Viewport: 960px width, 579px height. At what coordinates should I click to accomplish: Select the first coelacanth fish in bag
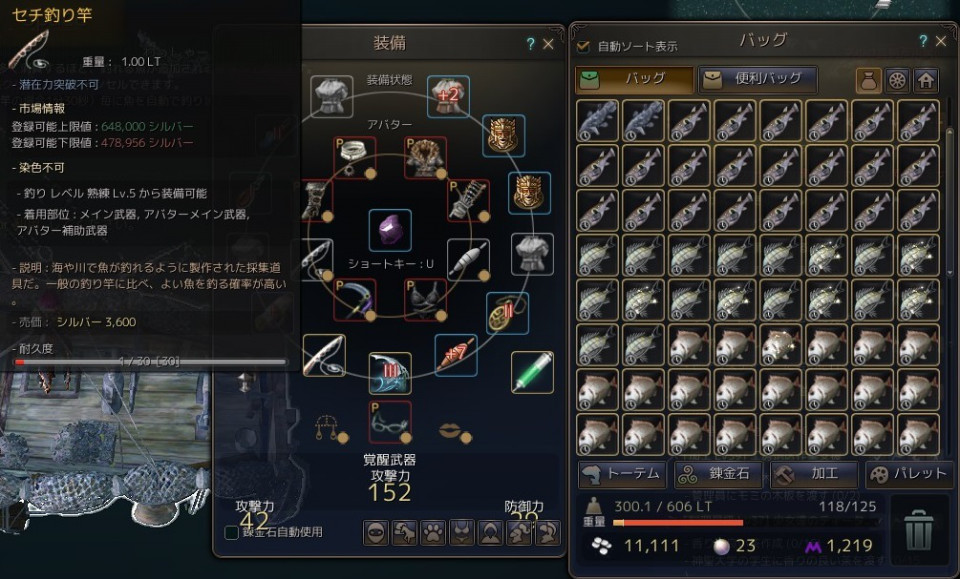pyautogui.click(x=597, y=120)
